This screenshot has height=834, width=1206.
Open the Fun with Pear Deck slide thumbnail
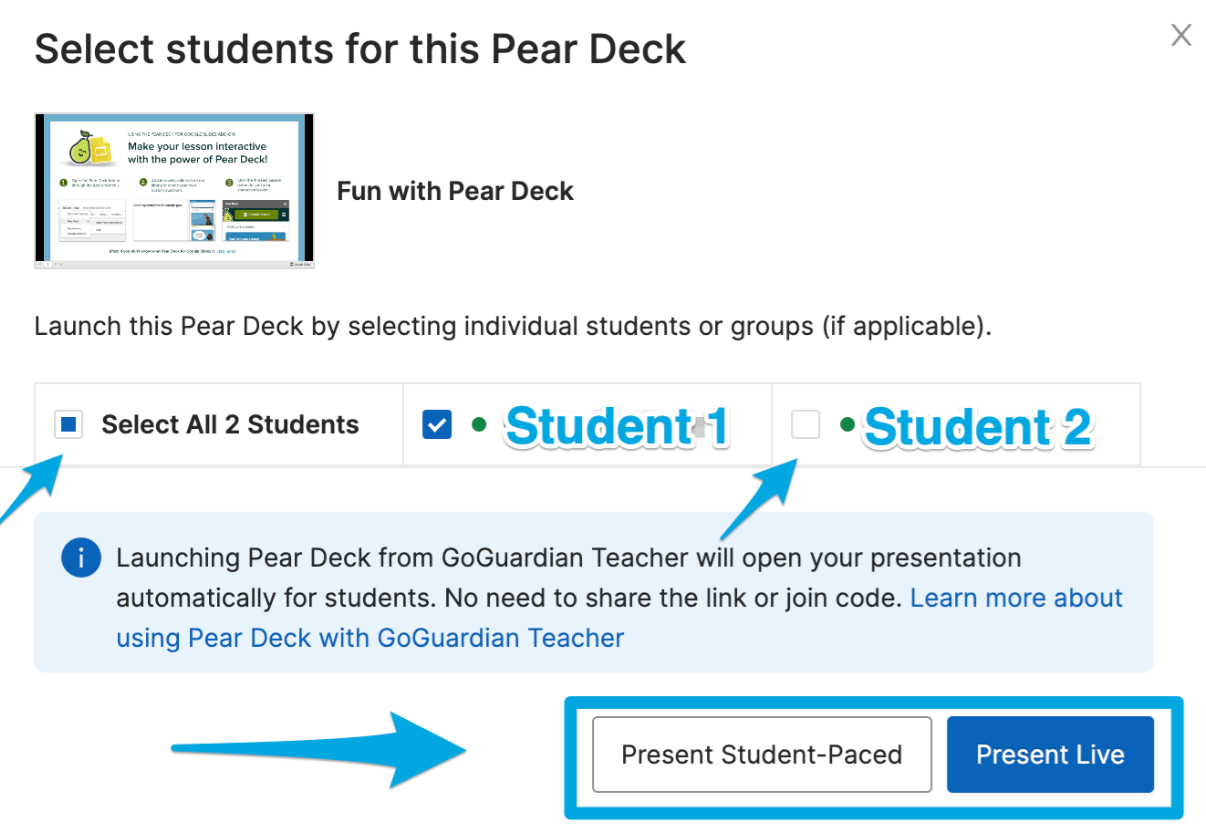pyautogui.click(x=174, y=191)
